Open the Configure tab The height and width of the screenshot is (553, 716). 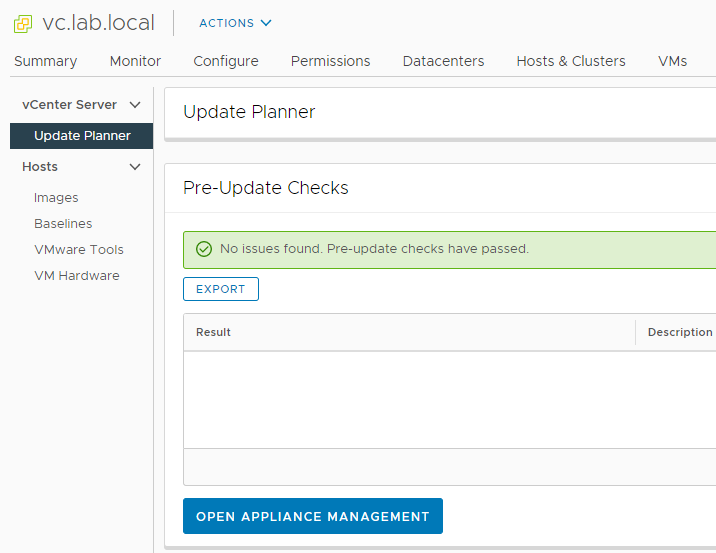coord(226,61)
